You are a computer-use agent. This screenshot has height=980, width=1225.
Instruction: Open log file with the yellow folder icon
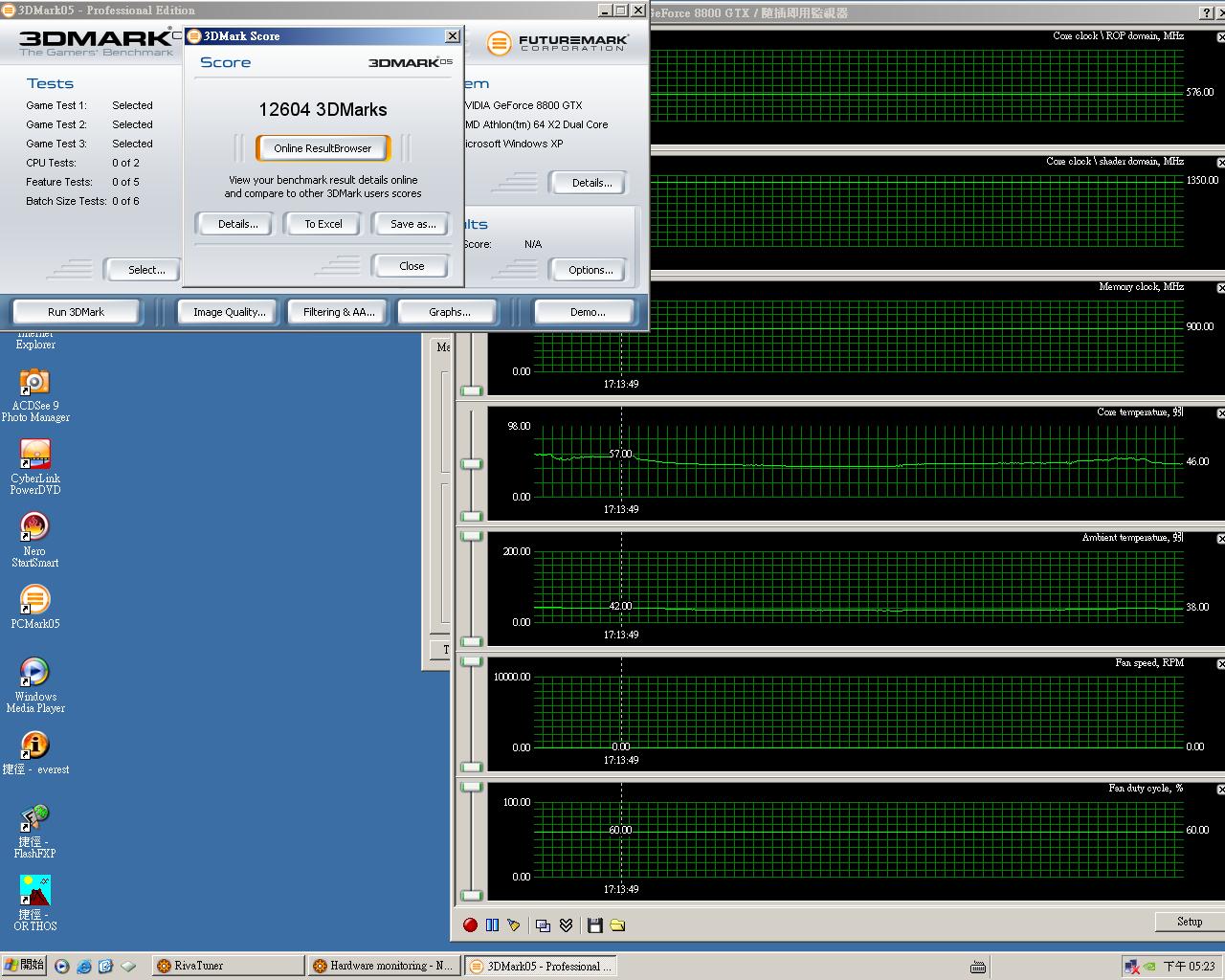tap(617, 924)
